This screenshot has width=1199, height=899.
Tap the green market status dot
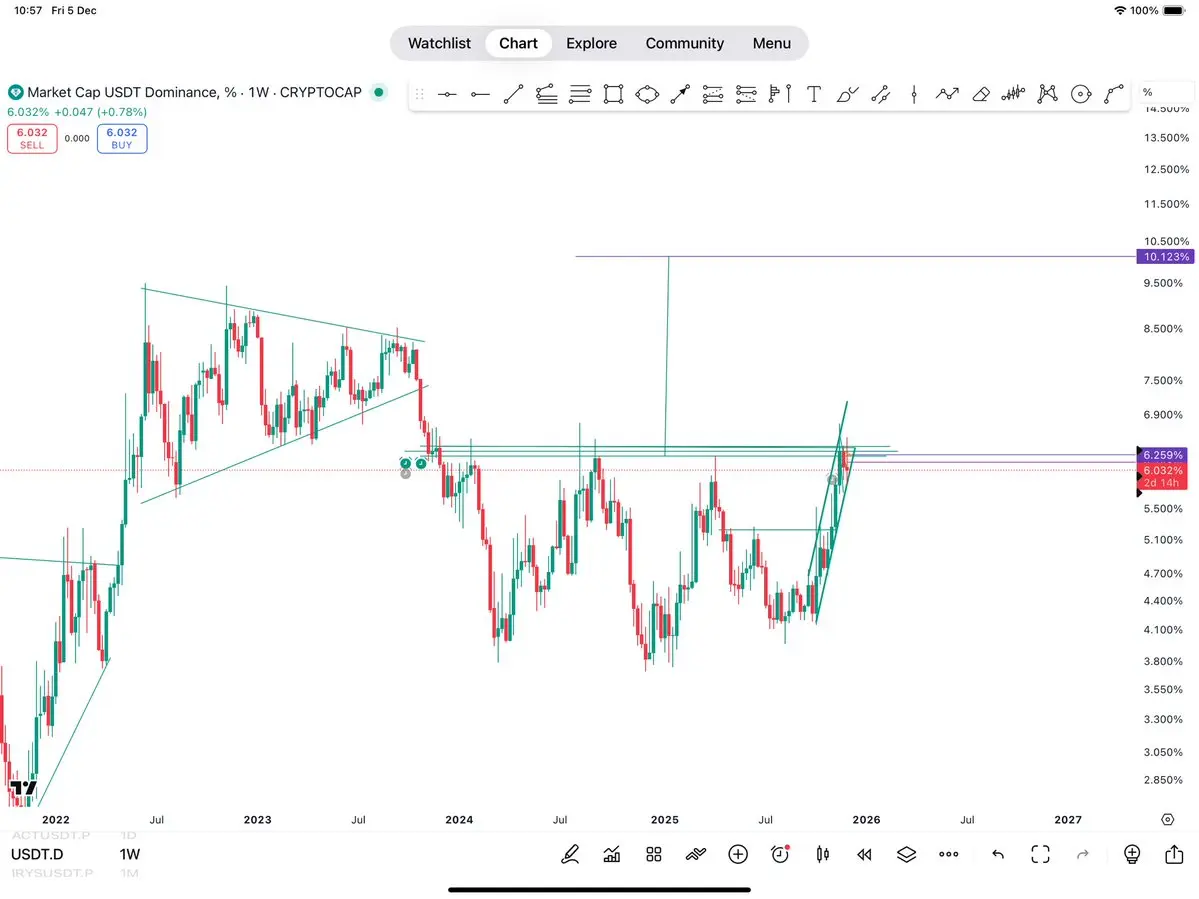(379, 92)
